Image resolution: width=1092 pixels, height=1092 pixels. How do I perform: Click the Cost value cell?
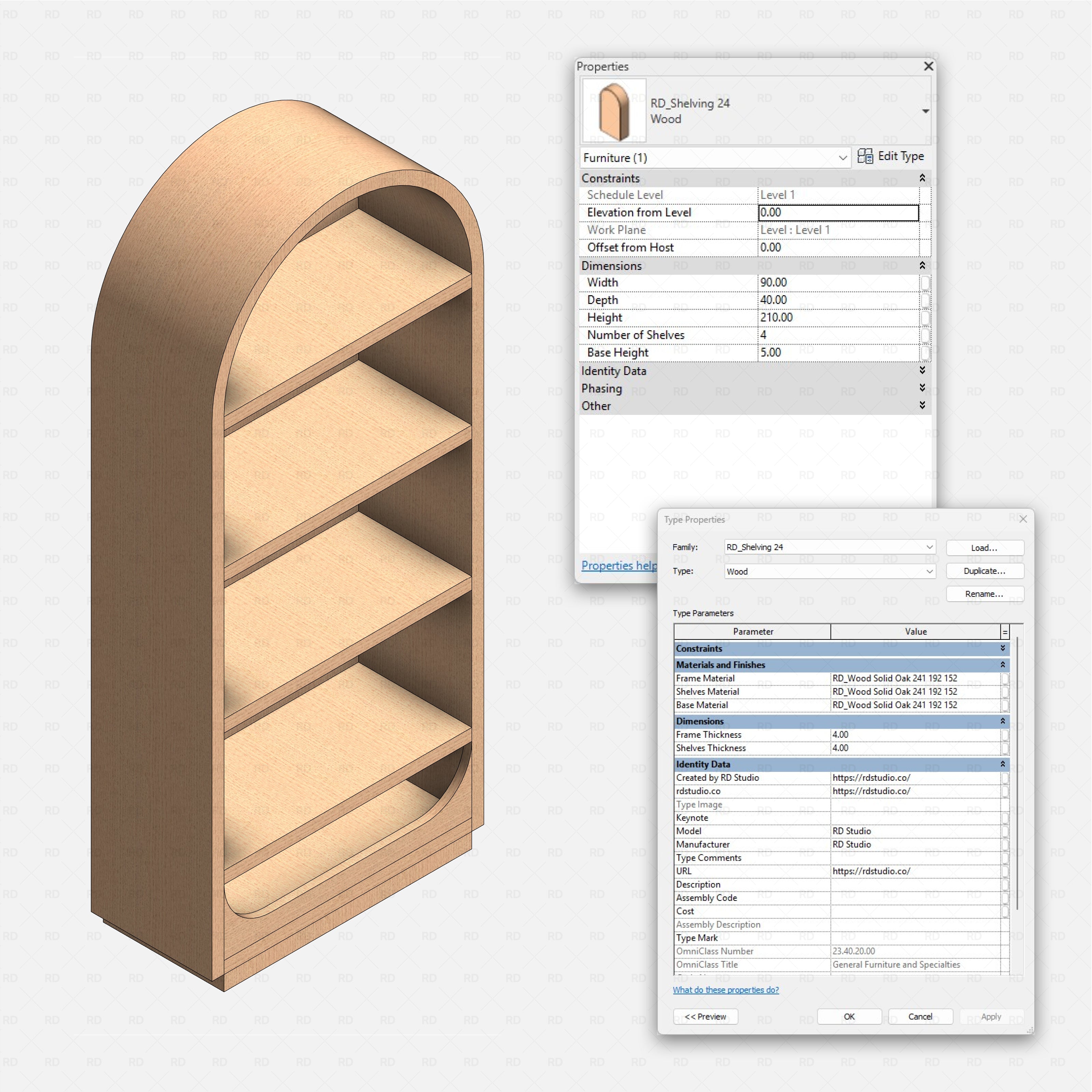pyautogui.click(x=915, y=911)
